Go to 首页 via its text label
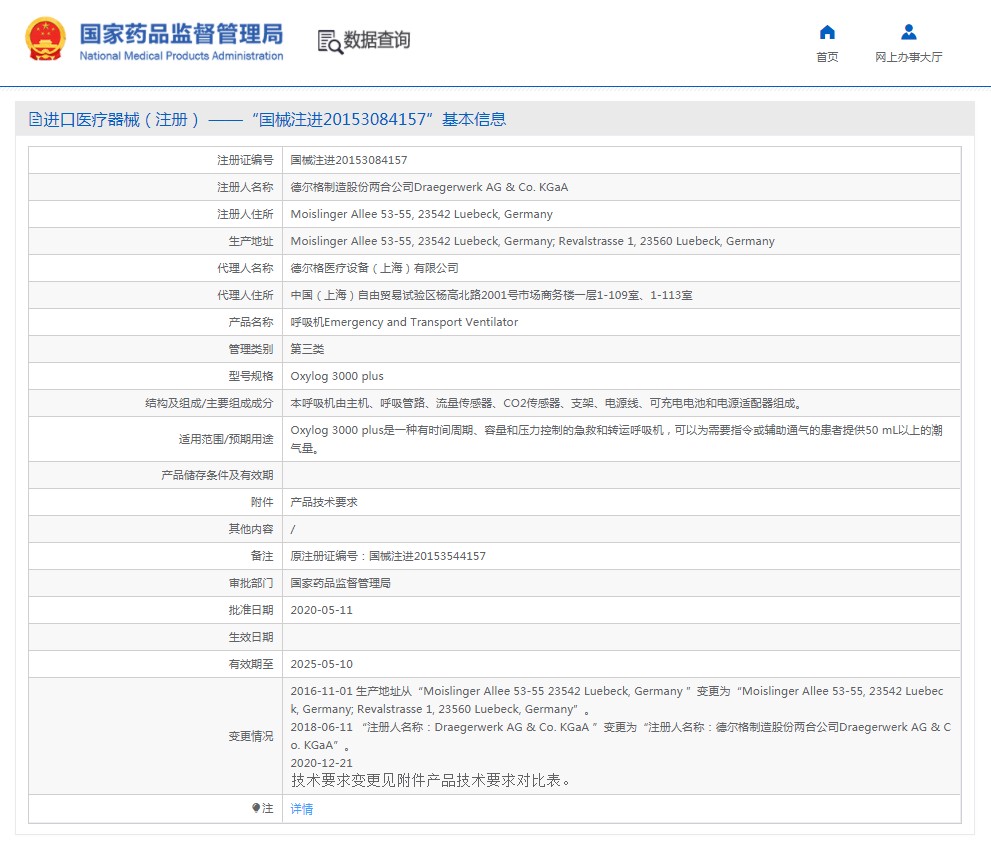Image resolution: width=991 pixels, height=848 pixels. (827, 57)
